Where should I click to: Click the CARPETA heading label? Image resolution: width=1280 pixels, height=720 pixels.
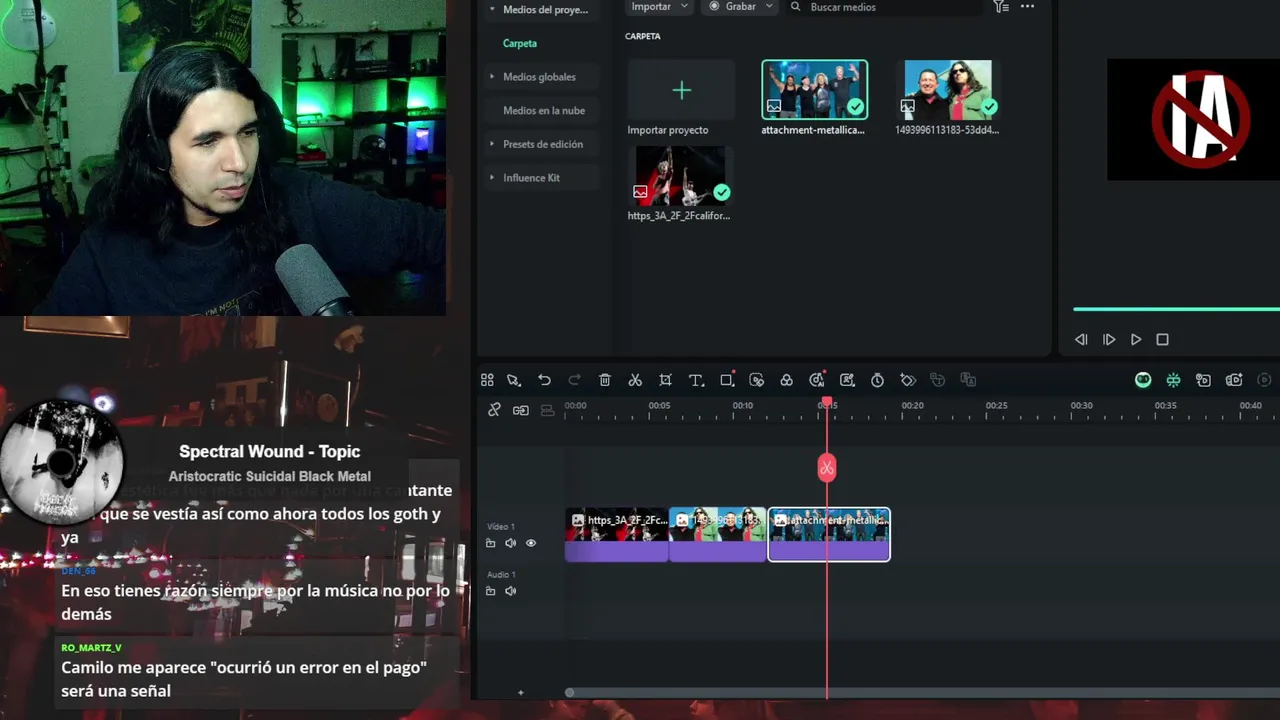[643, 36]
